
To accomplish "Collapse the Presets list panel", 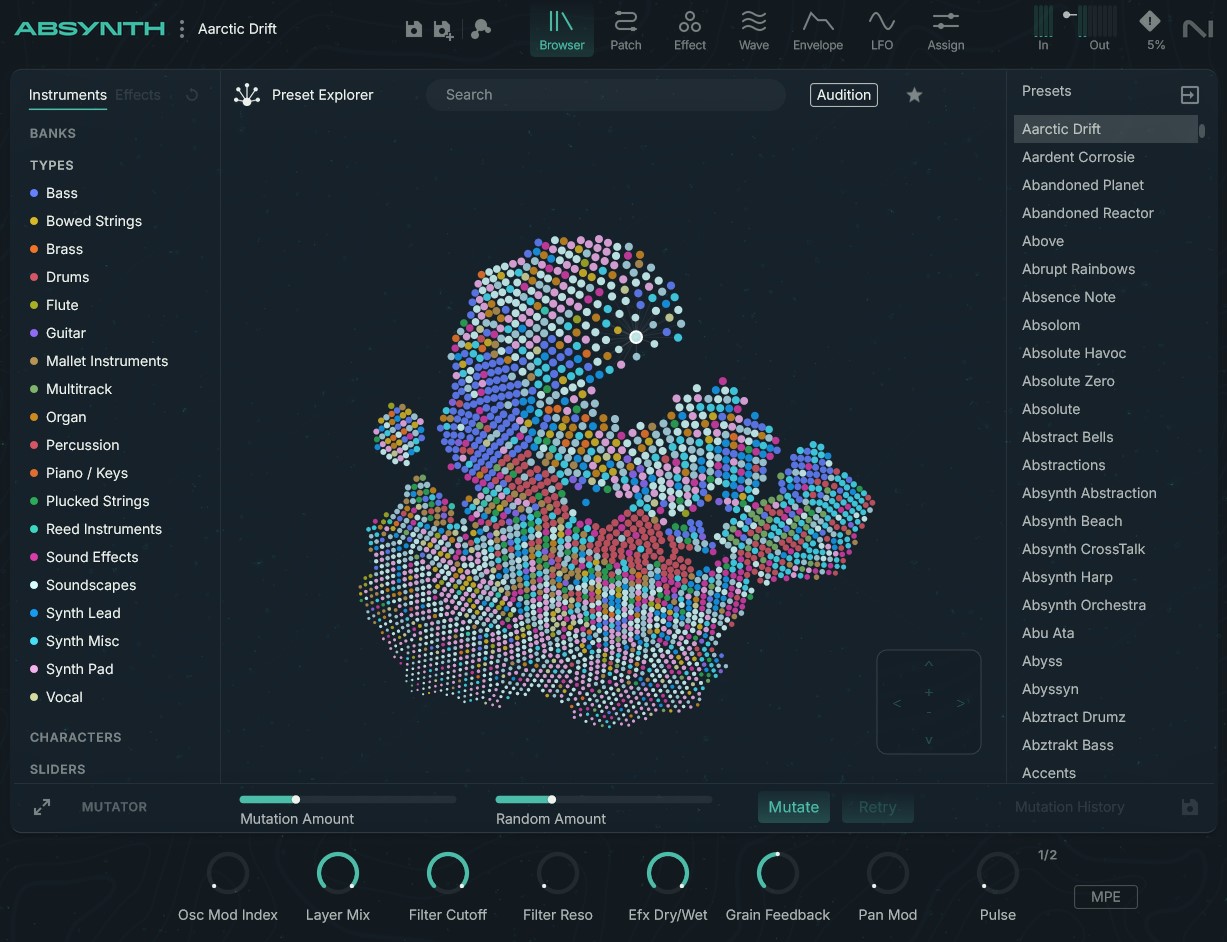I will tap(1189, 95).
